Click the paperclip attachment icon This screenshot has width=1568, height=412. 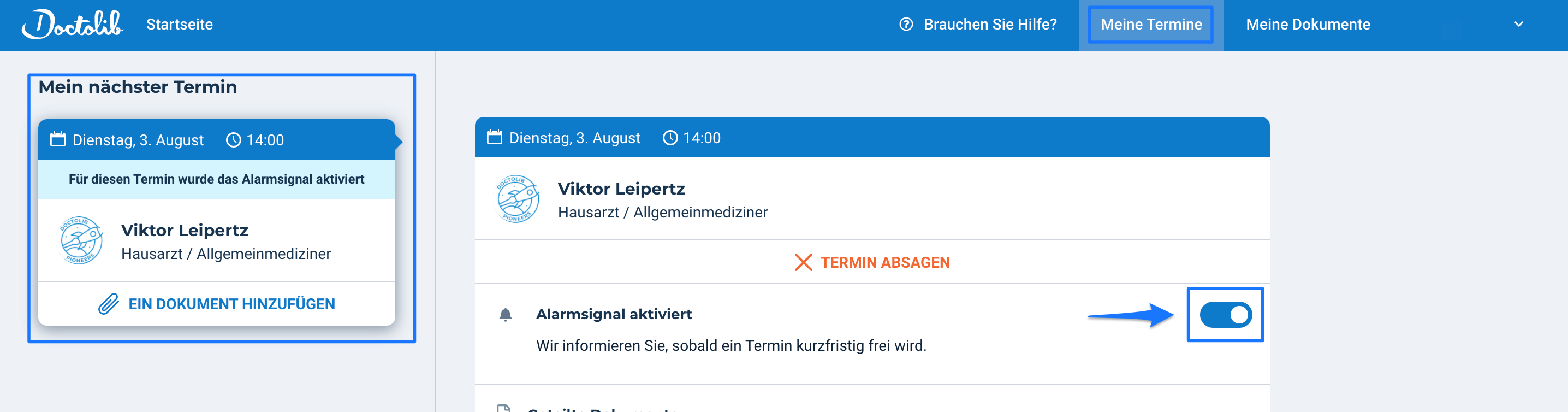point(108,303)
